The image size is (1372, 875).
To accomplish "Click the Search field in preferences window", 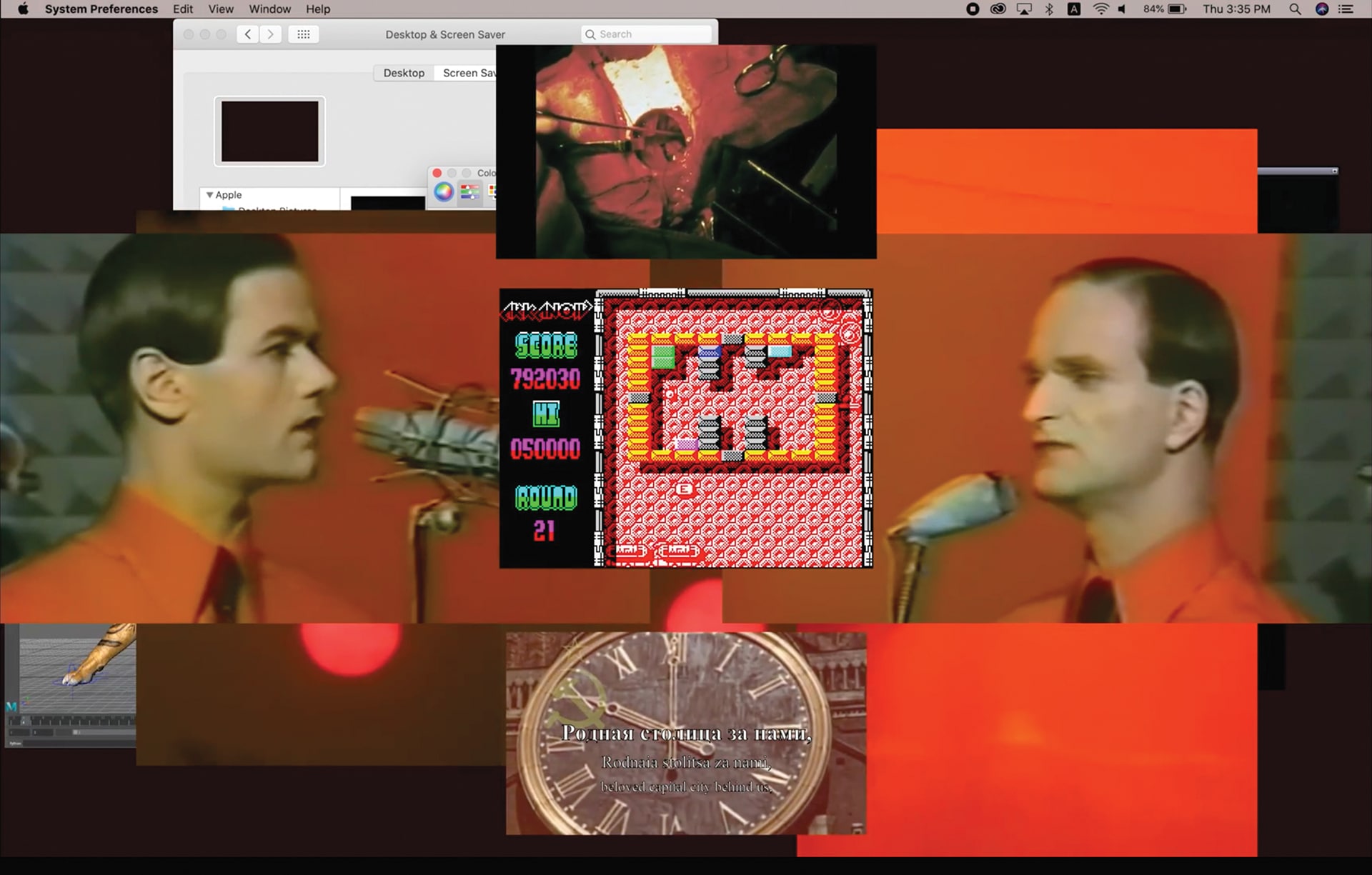I will click(647, 34).
